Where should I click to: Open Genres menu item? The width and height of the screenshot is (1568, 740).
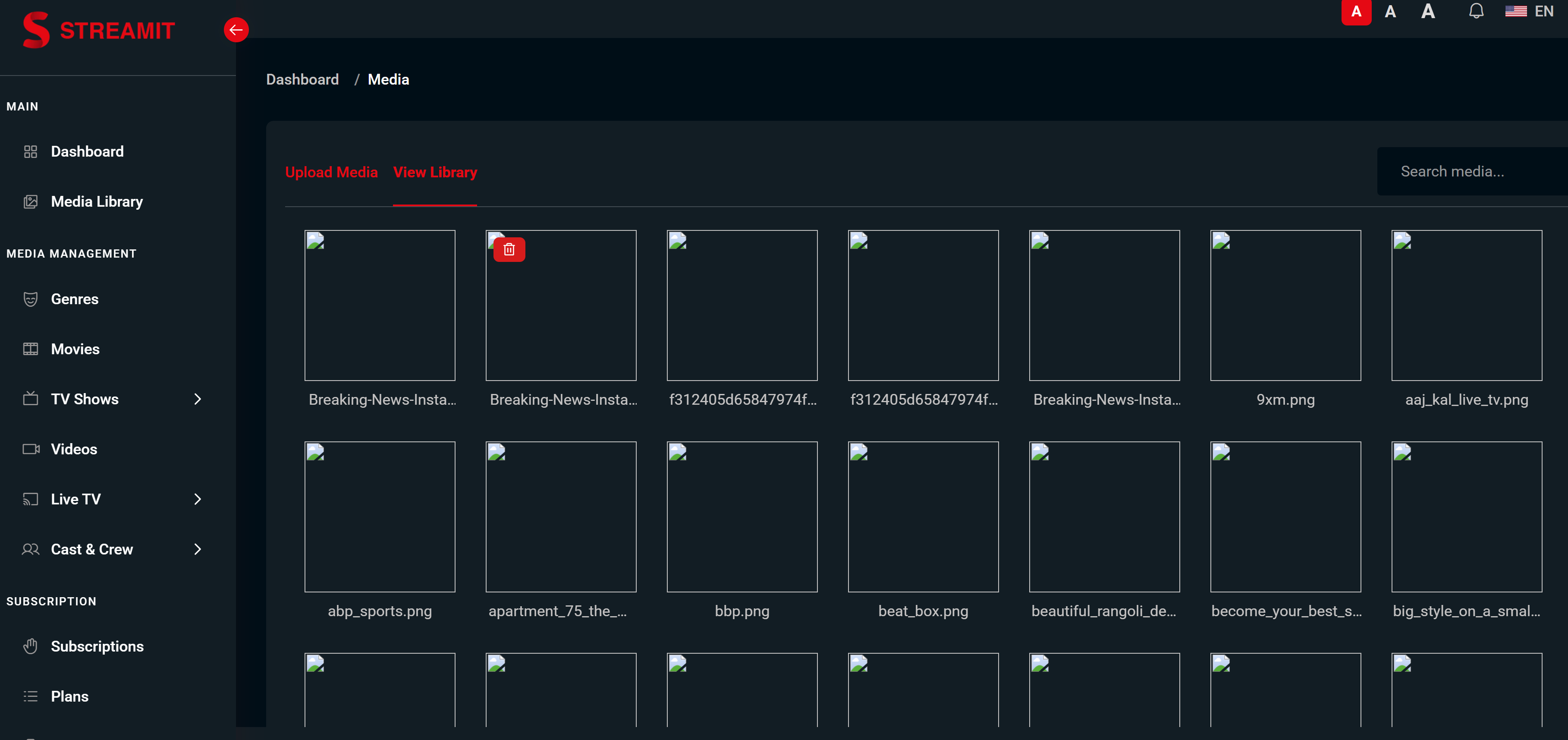pos(75,299)
